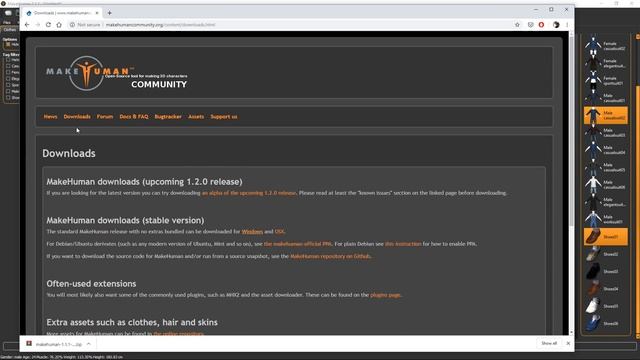
Task: Open MakeHuman repository on Github link
Action: (331, 256)
